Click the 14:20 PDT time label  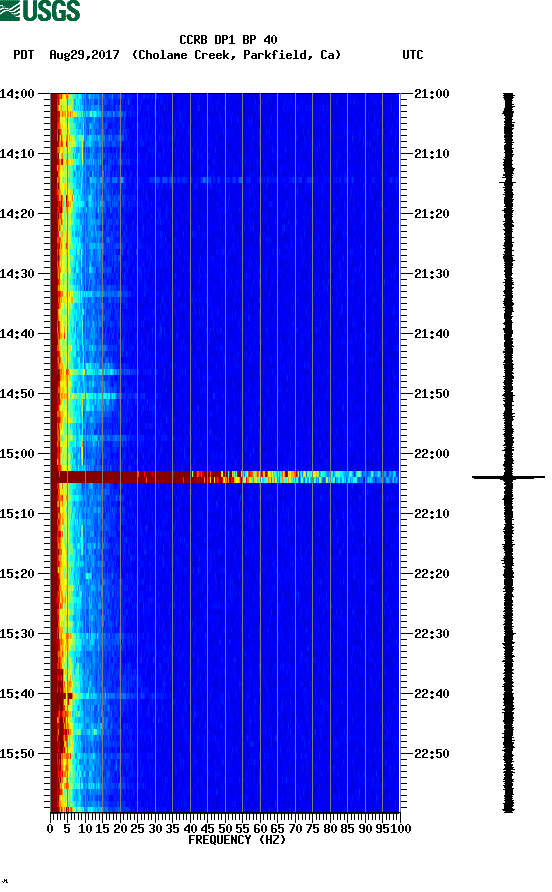[x=17, y=214]
